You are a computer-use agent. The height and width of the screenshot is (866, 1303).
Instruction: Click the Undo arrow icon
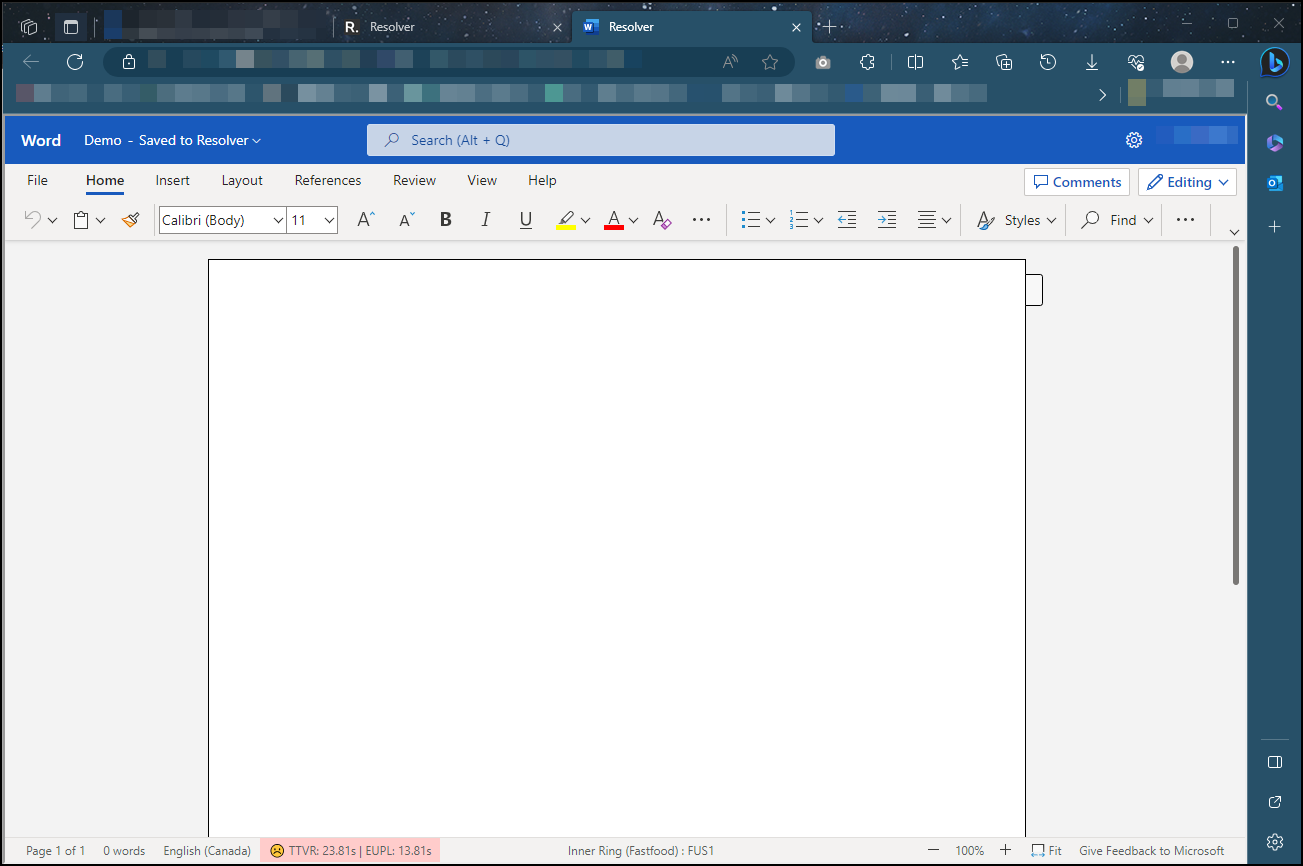[33, 220]
